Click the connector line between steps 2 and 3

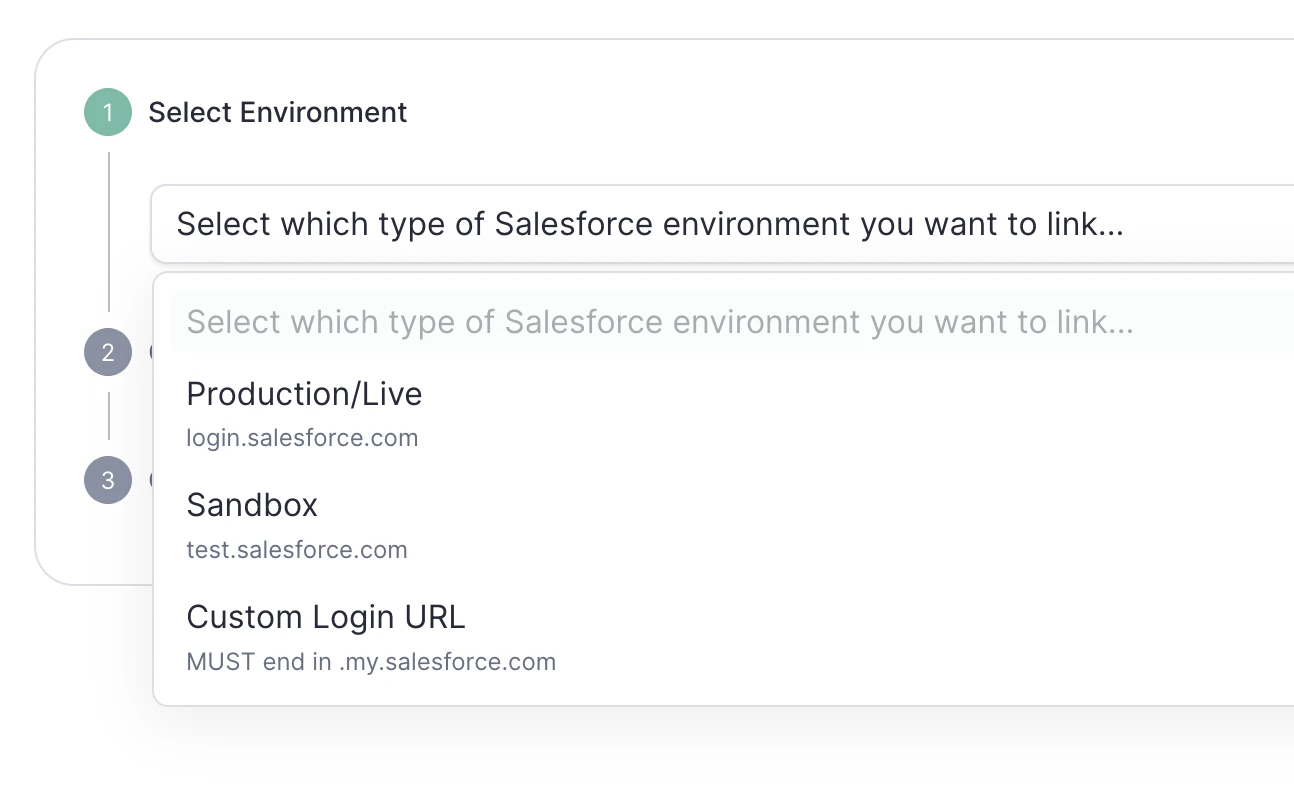pos(109,416)
